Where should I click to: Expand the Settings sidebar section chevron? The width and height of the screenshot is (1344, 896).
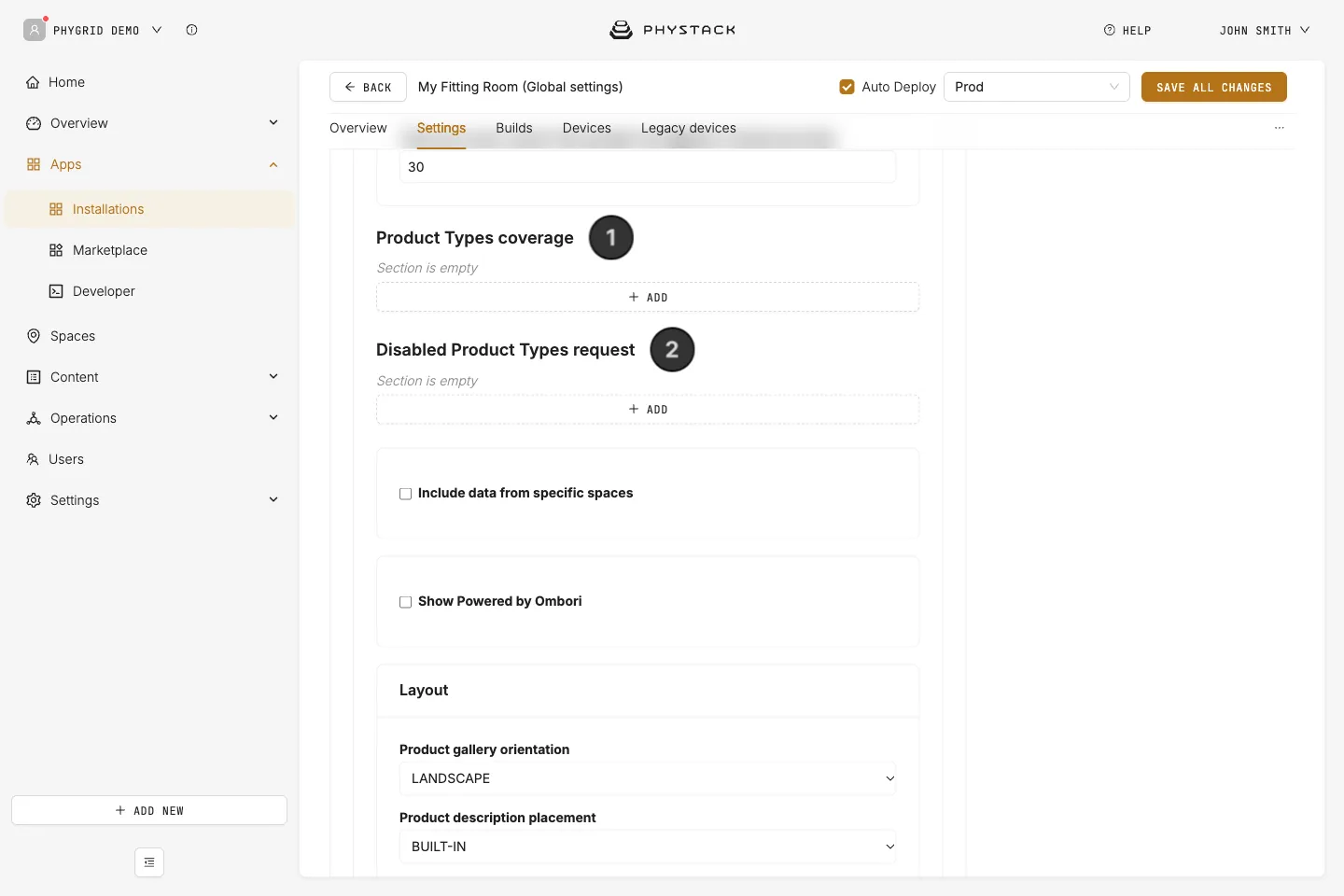[x=273, y=499]
